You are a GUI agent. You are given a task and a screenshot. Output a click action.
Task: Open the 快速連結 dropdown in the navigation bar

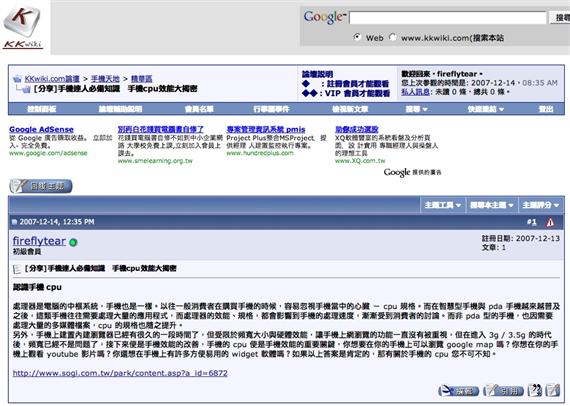tap(486, 109)
